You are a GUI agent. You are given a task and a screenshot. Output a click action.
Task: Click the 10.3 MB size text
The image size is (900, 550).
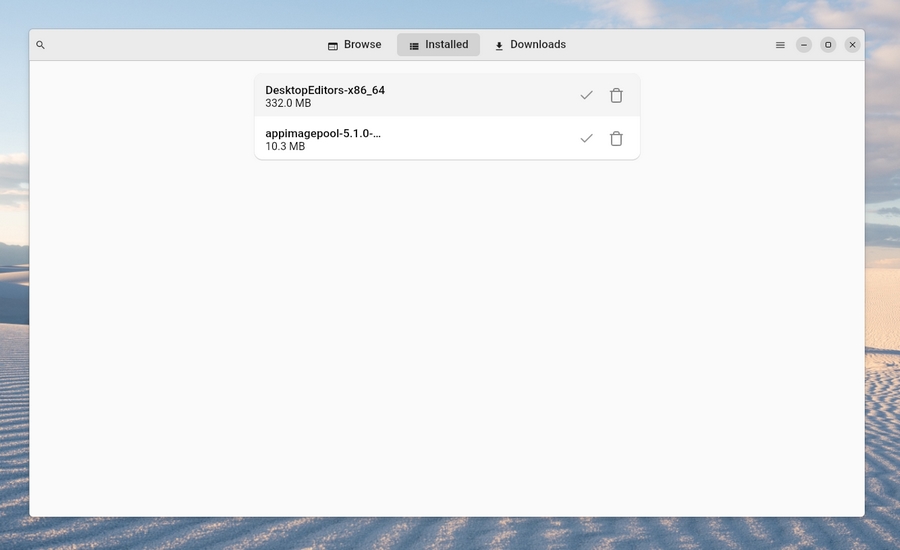point(285,146)
